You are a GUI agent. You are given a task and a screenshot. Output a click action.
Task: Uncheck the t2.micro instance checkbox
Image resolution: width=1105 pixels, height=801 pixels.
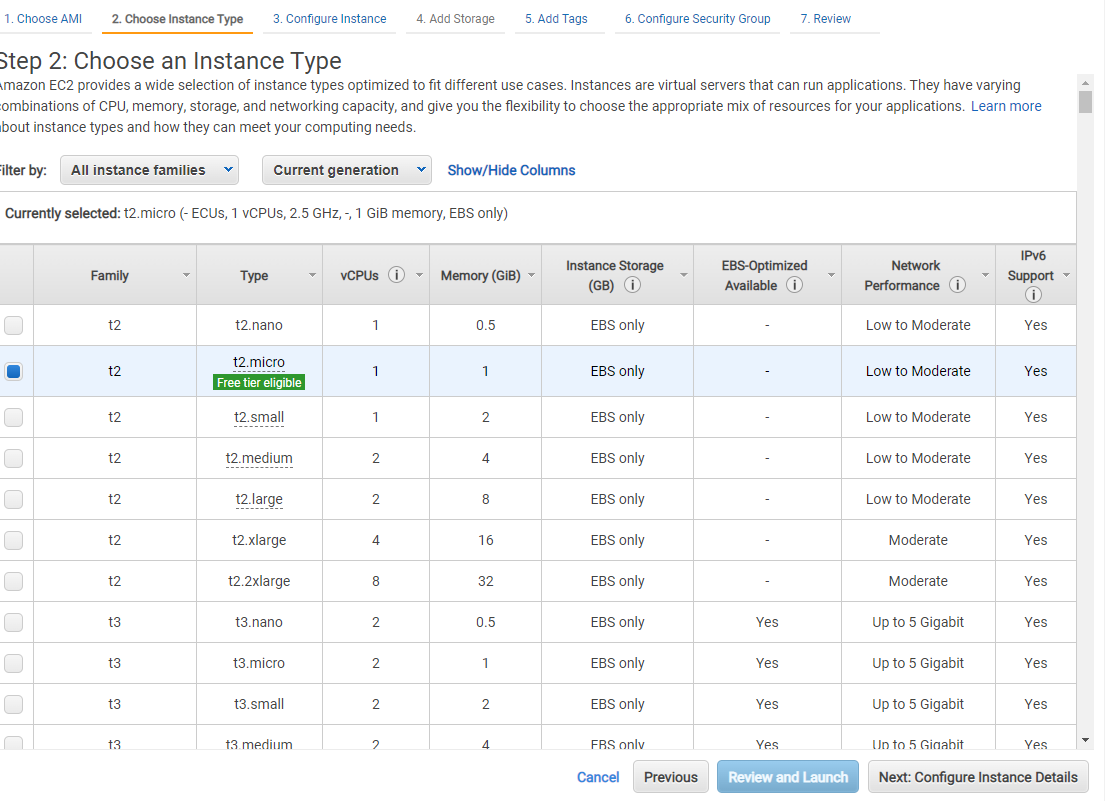pos(13,371)
